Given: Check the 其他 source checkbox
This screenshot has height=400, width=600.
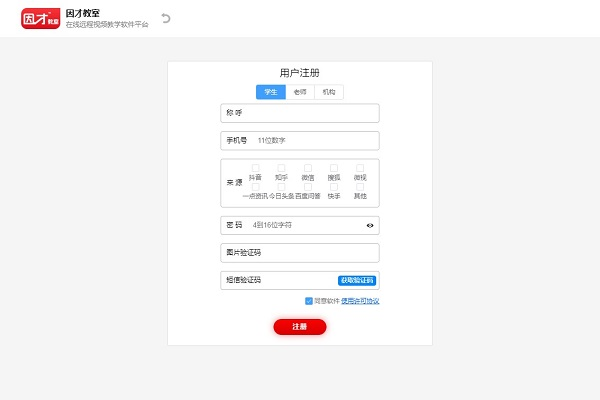Looking at the screenshot, I should coord(360,187).
